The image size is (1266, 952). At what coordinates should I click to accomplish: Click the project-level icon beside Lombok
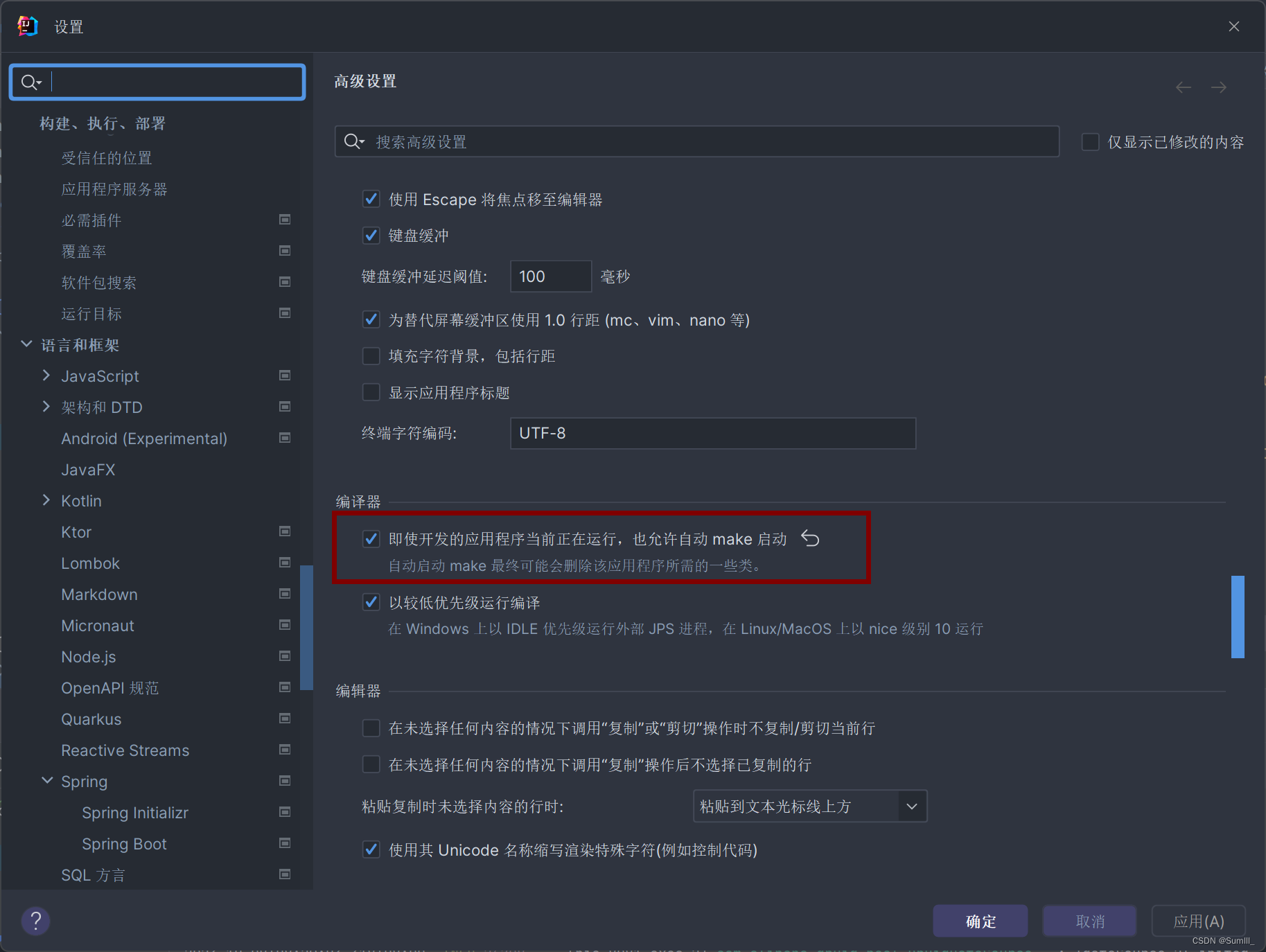pyautogui.click(x=285, y=563)
